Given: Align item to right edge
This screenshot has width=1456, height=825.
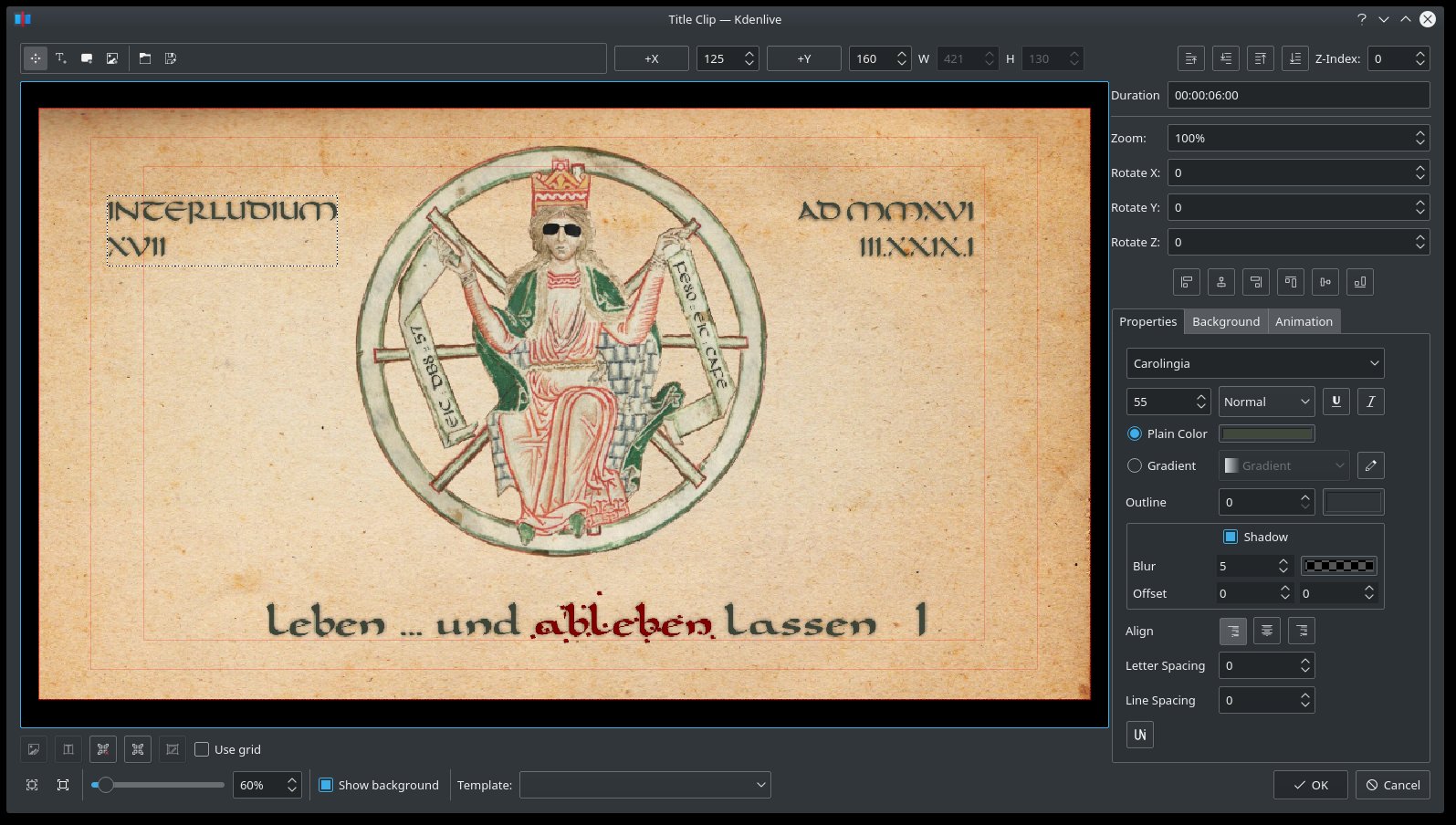Looking at the screenshot, I should coord(1256,282).
